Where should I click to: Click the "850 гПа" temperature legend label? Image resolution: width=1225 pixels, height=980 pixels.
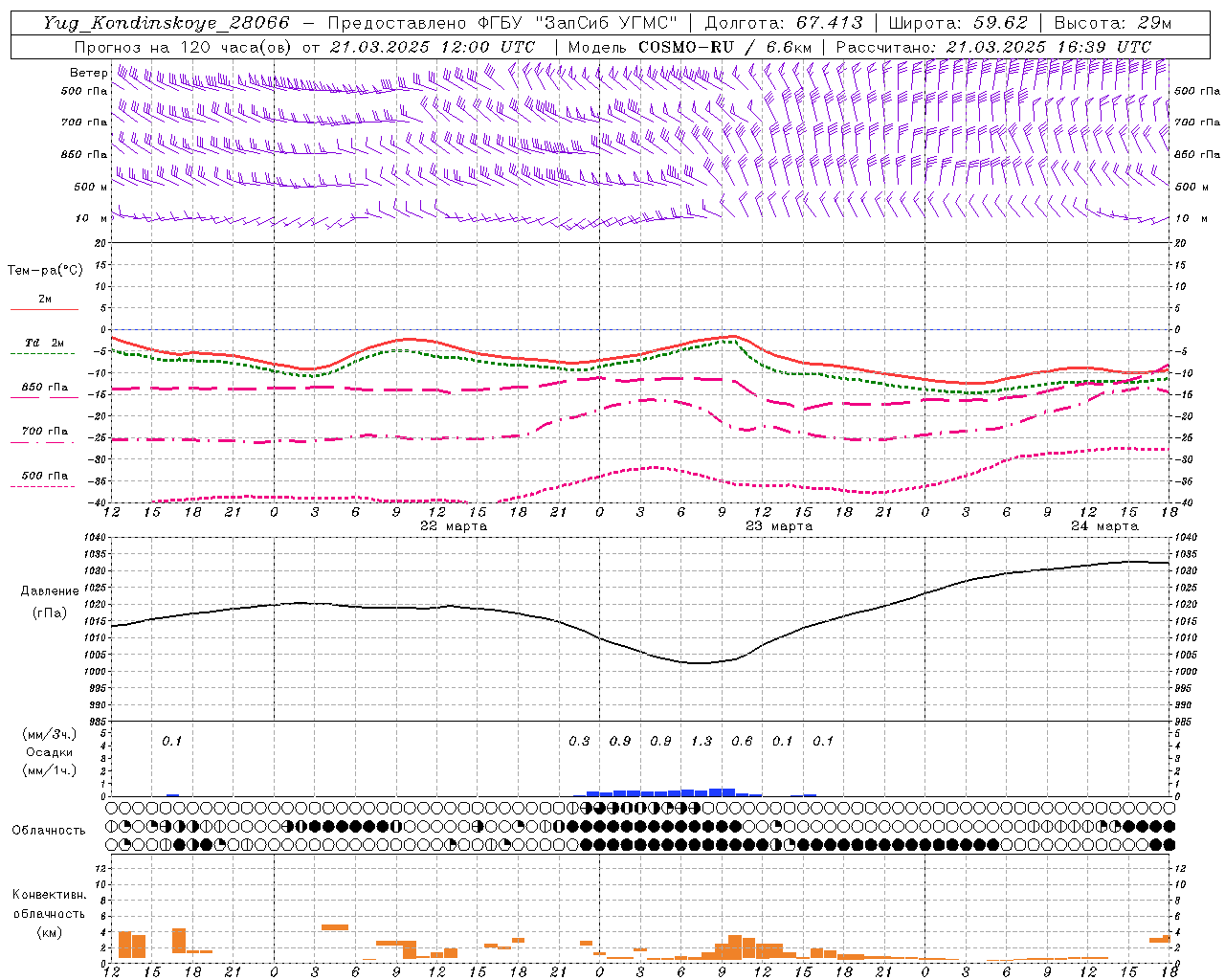tap(45, 388)
